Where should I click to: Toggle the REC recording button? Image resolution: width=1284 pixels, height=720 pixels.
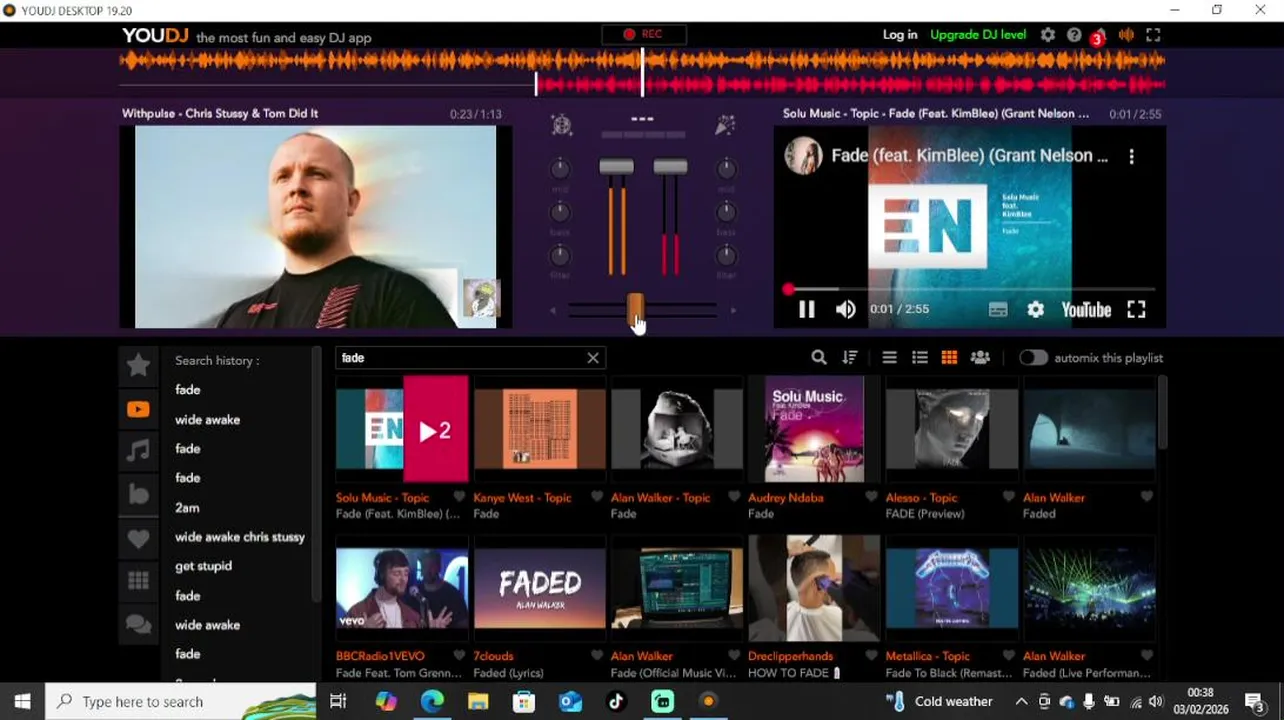pyautogui.click(x=642, y=34)
